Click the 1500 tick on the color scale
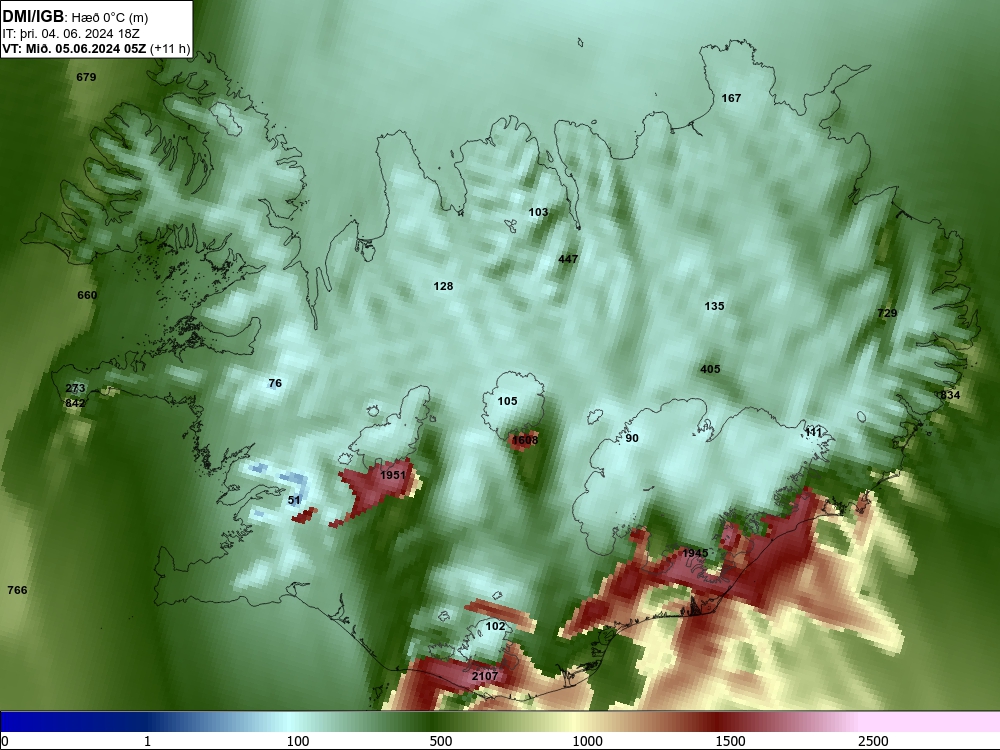Viewport: 1000px width, 750px height. (x=730, y=741)
